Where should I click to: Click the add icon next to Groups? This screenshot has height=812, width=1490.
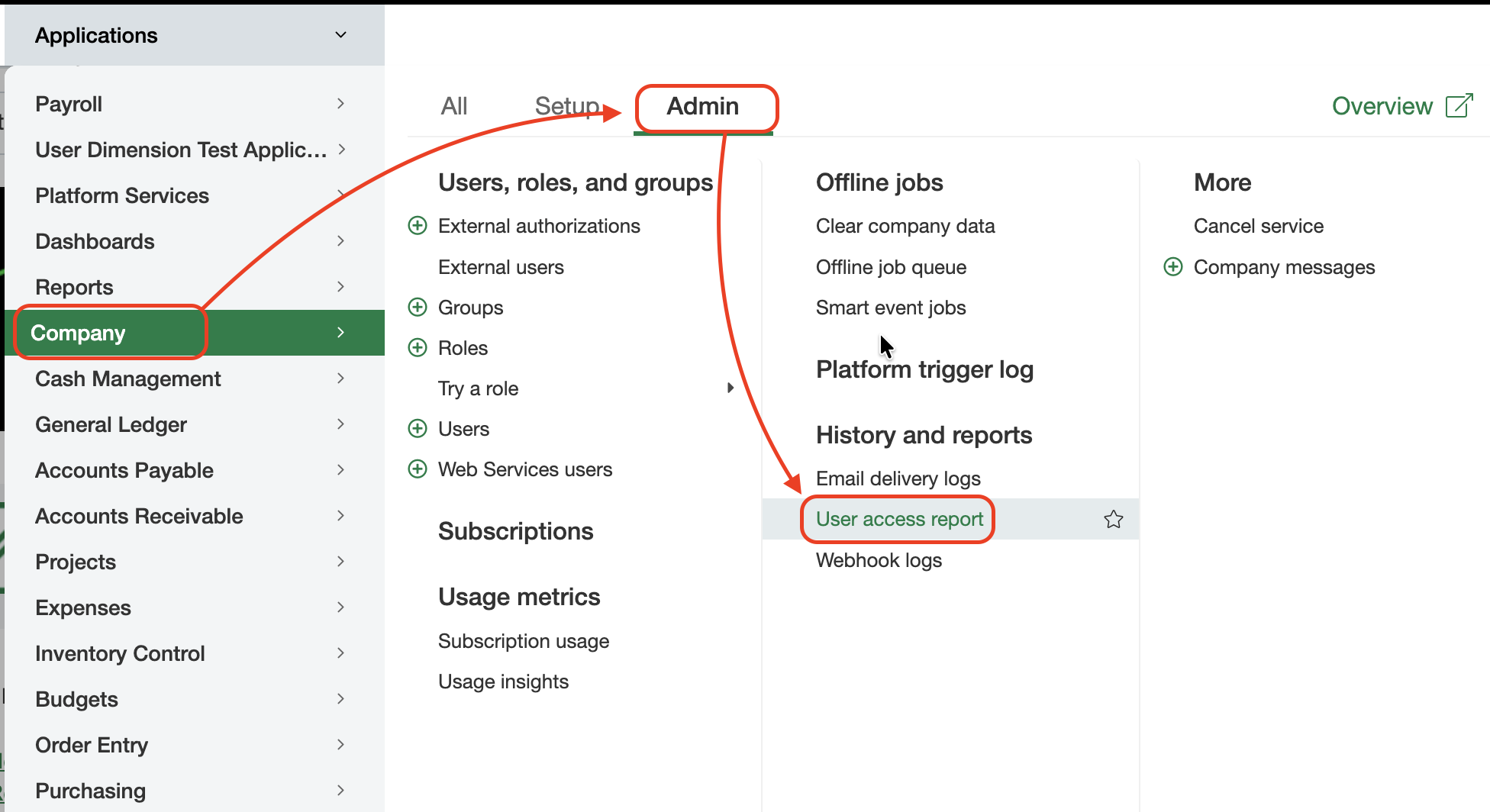[x=418, y=308]
